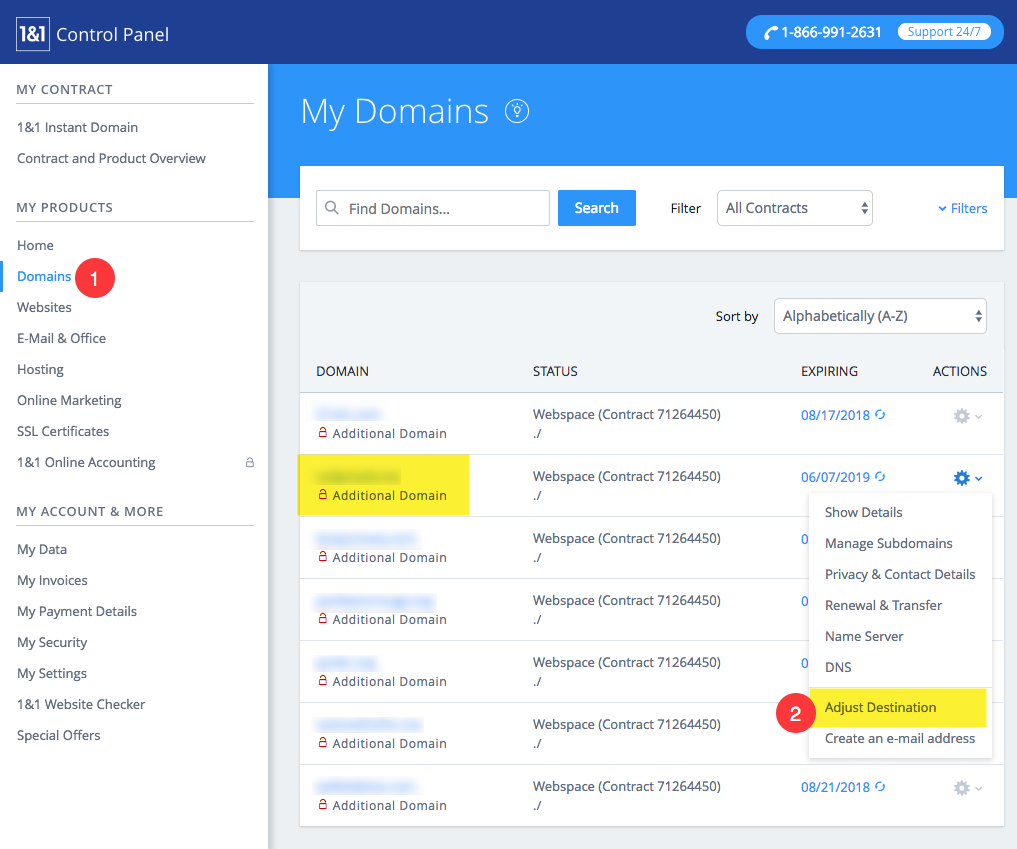Screen dimensions: 1017x849
Task: Expand chevron beside gear for 08/17/2018 domain
Action: point(979,416)
